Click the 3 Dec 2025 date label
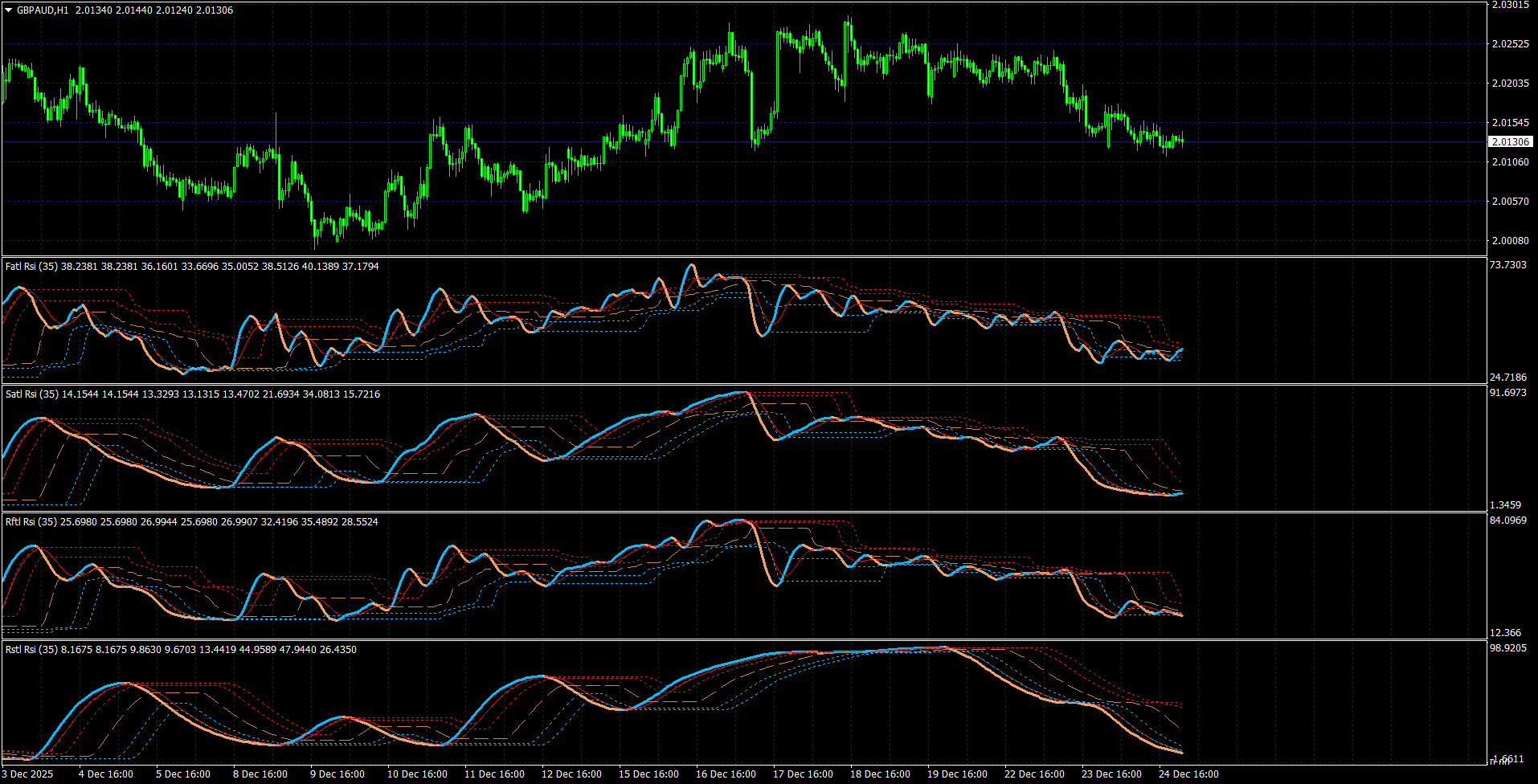Image resolution: width=1538 pixels, height=784 pixels. 27,774
